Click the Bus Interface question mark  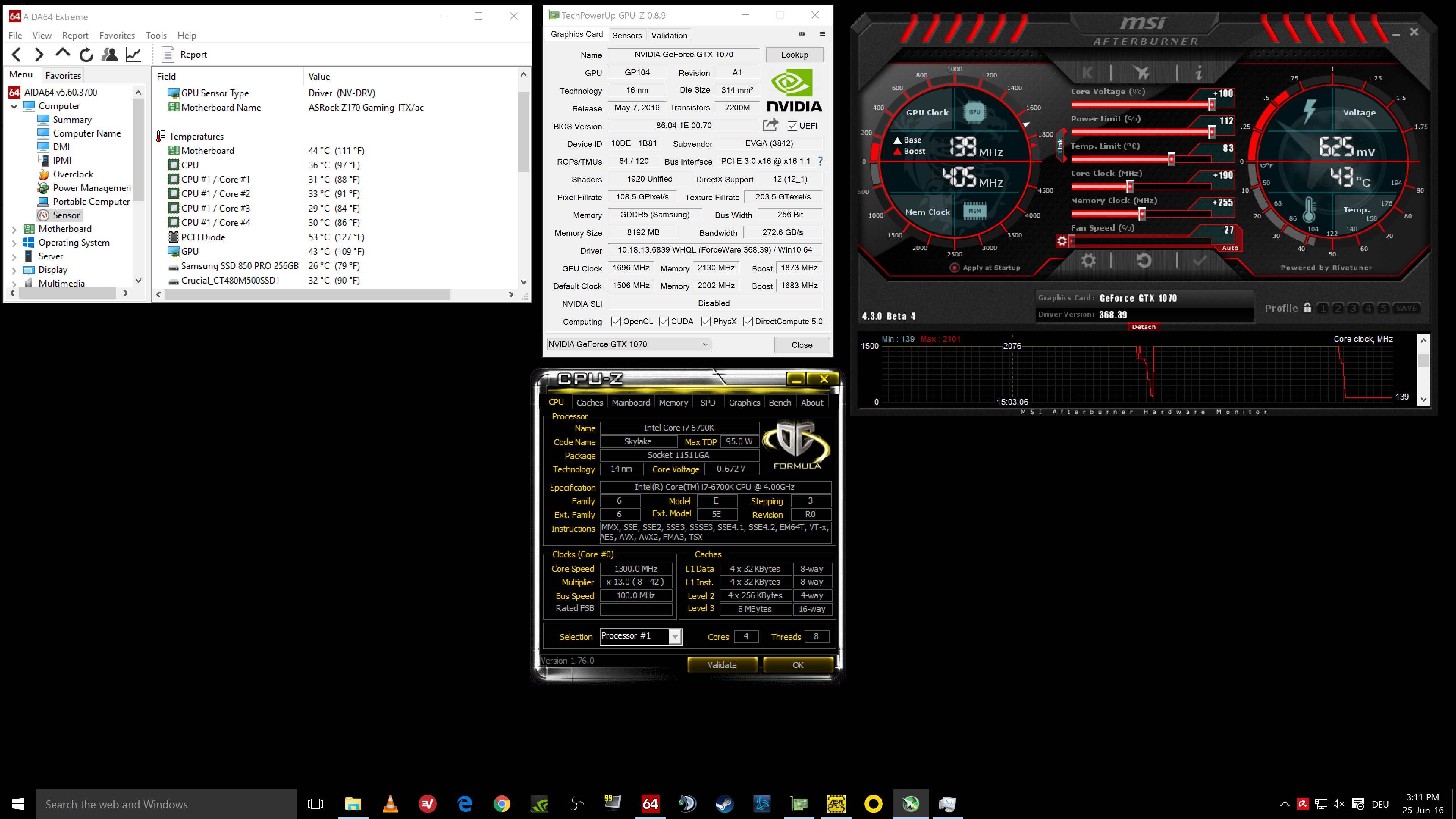tap(820, 161)
